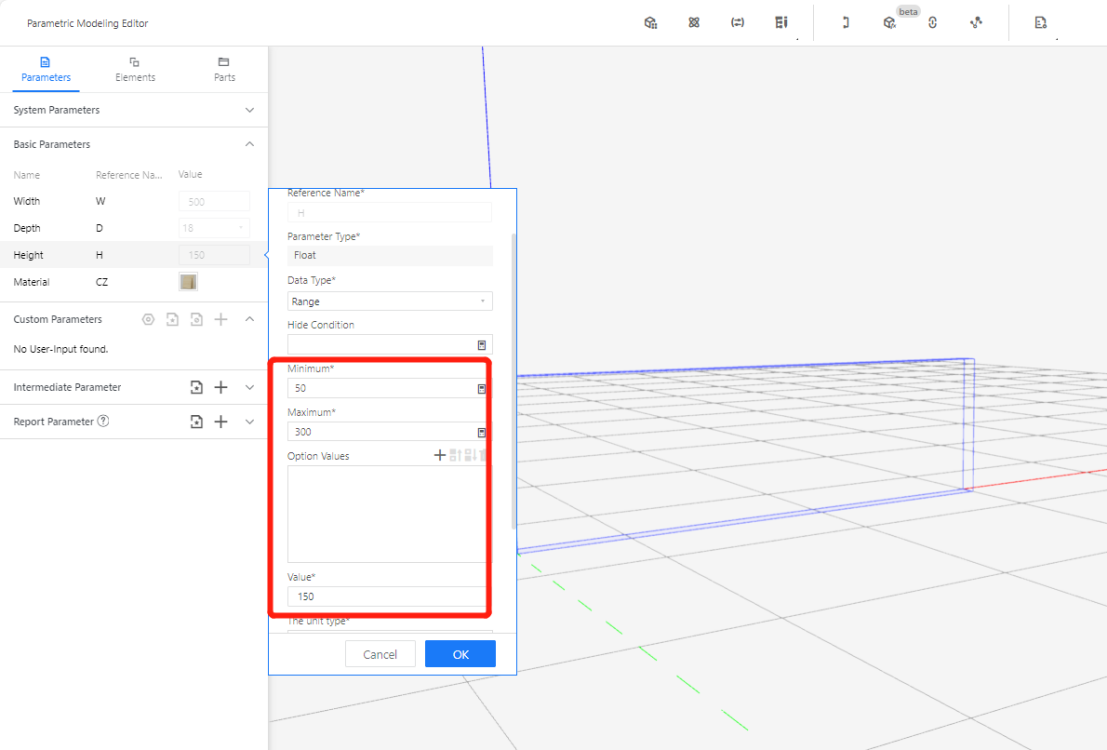Viewport: 1107px width, 750px height.
Task: Click the import icon in Intermediate Parameter row
Action: (197, 387)
